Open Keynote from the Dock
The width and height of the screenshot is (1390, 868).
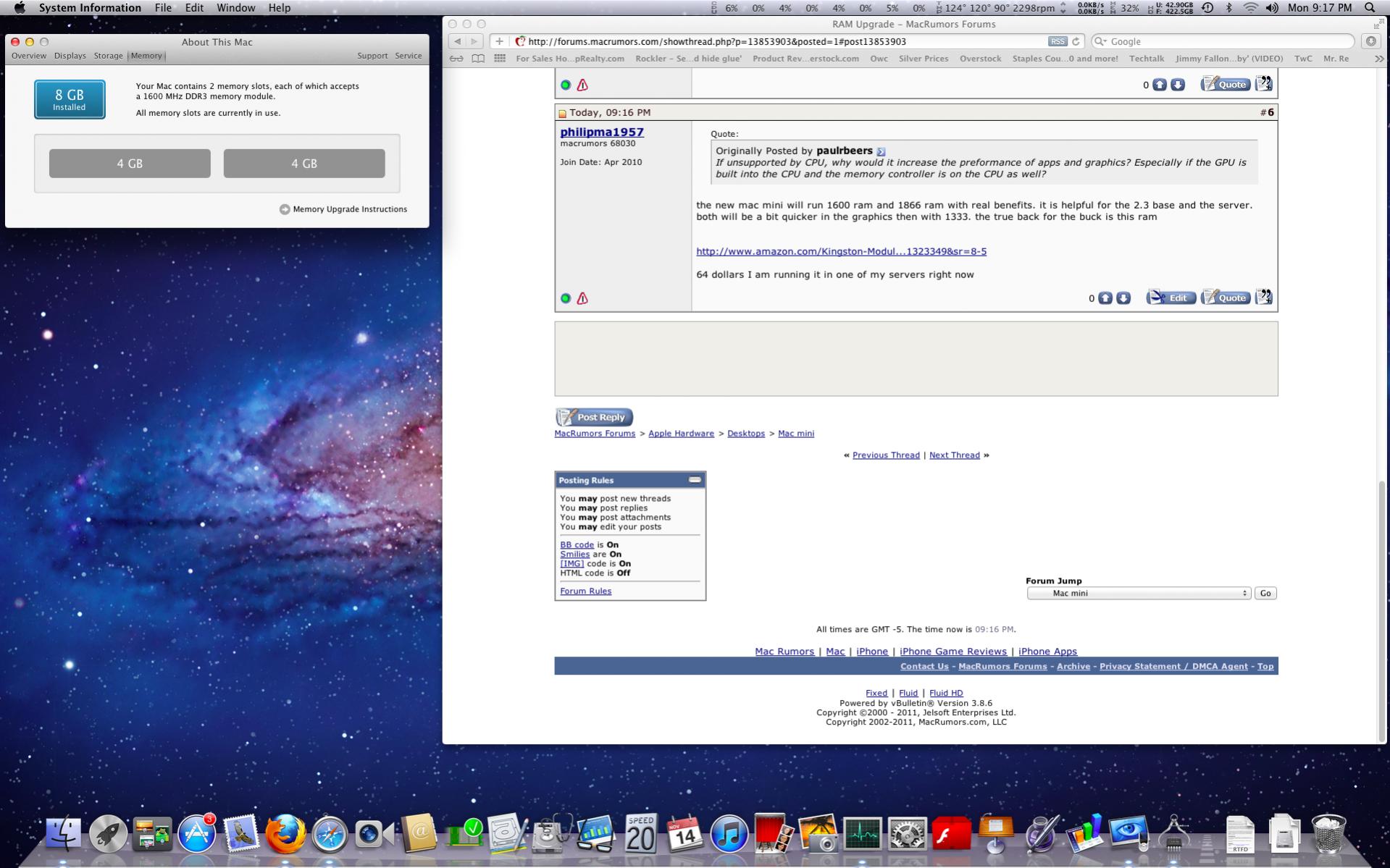tap(995, 835)
